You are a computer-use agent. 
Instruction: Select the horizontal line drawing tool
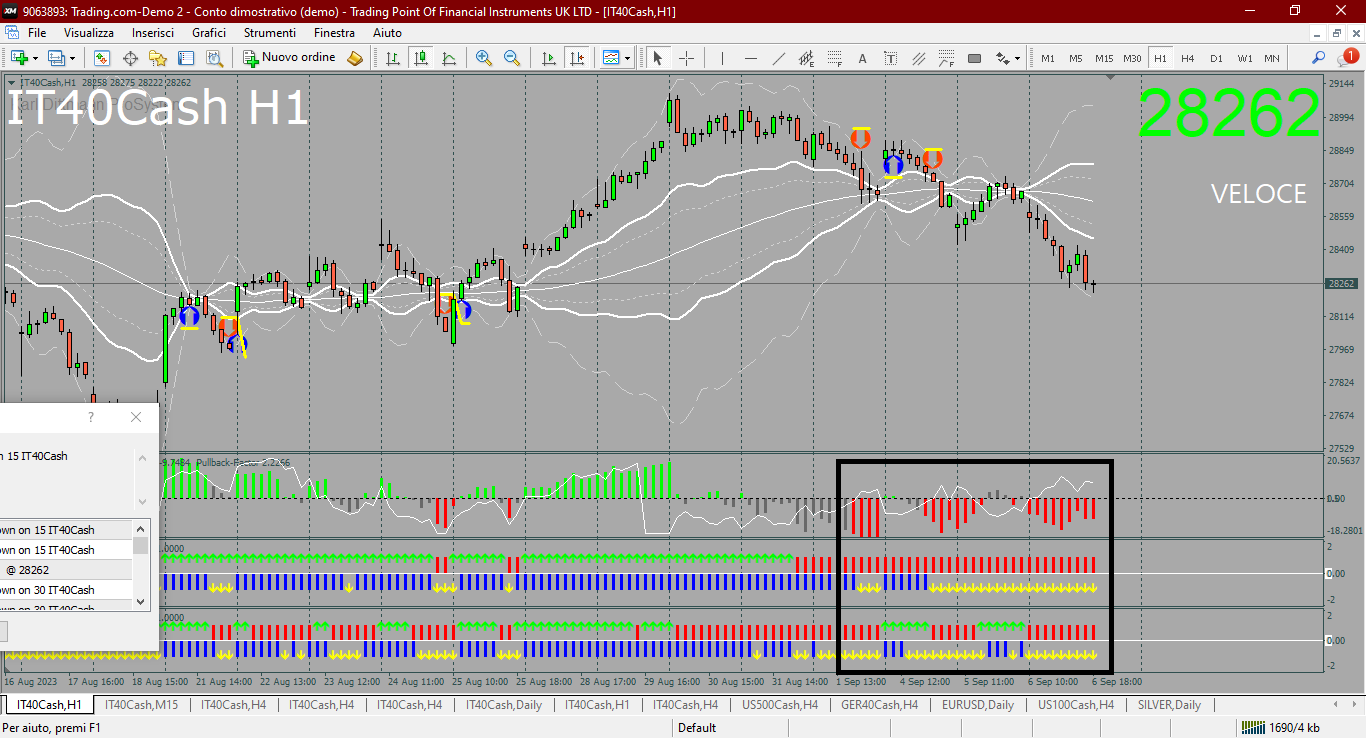coord(750,58)
